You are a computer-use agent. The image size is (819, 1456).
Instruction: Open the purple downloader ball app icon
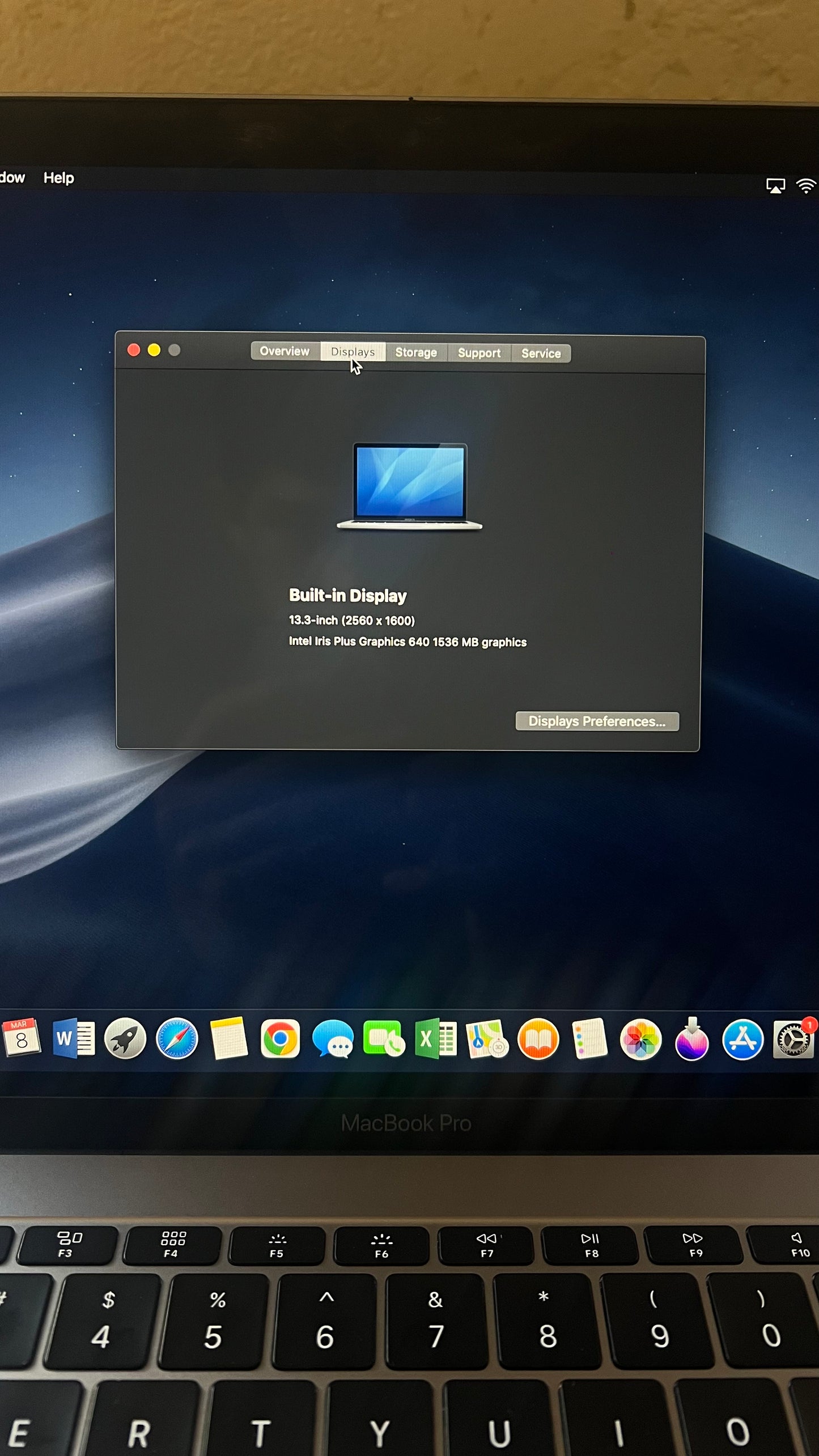click(692, 1039)
